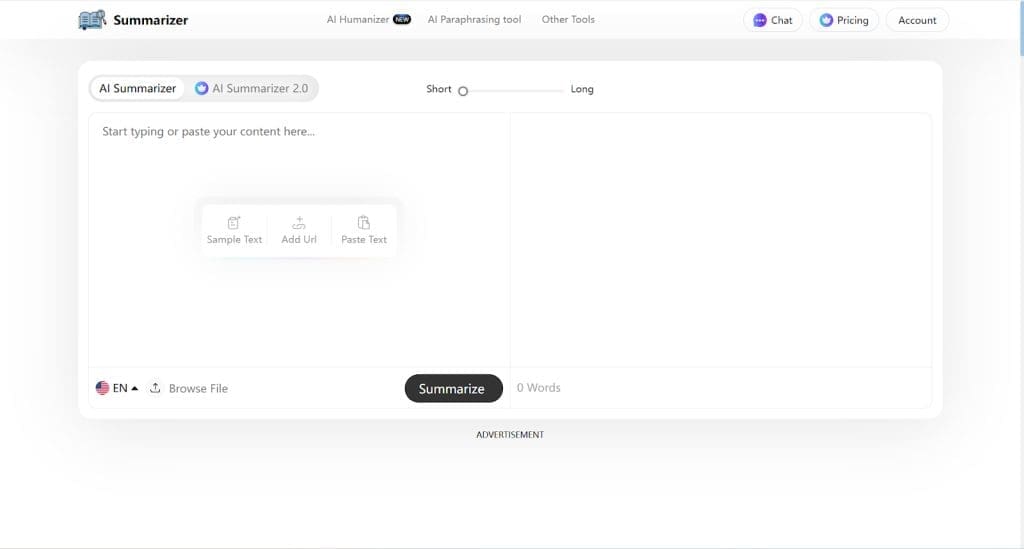Click the Add Url link icon
The width and height of the screenshot is (1024, 549).
pos(298,223)
